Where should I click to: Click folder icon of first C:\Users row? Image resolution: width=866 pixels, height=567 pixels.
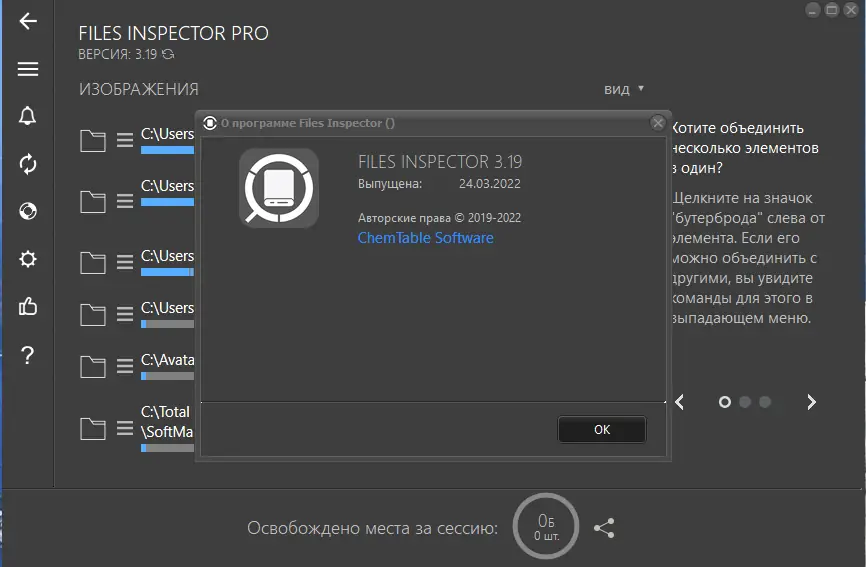(x=93, y=141)
